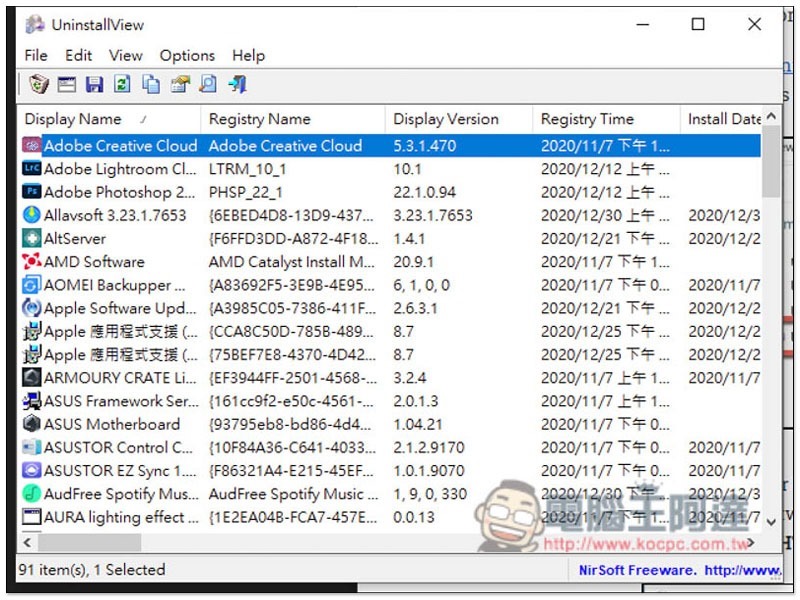Open the Options menu

187,55
